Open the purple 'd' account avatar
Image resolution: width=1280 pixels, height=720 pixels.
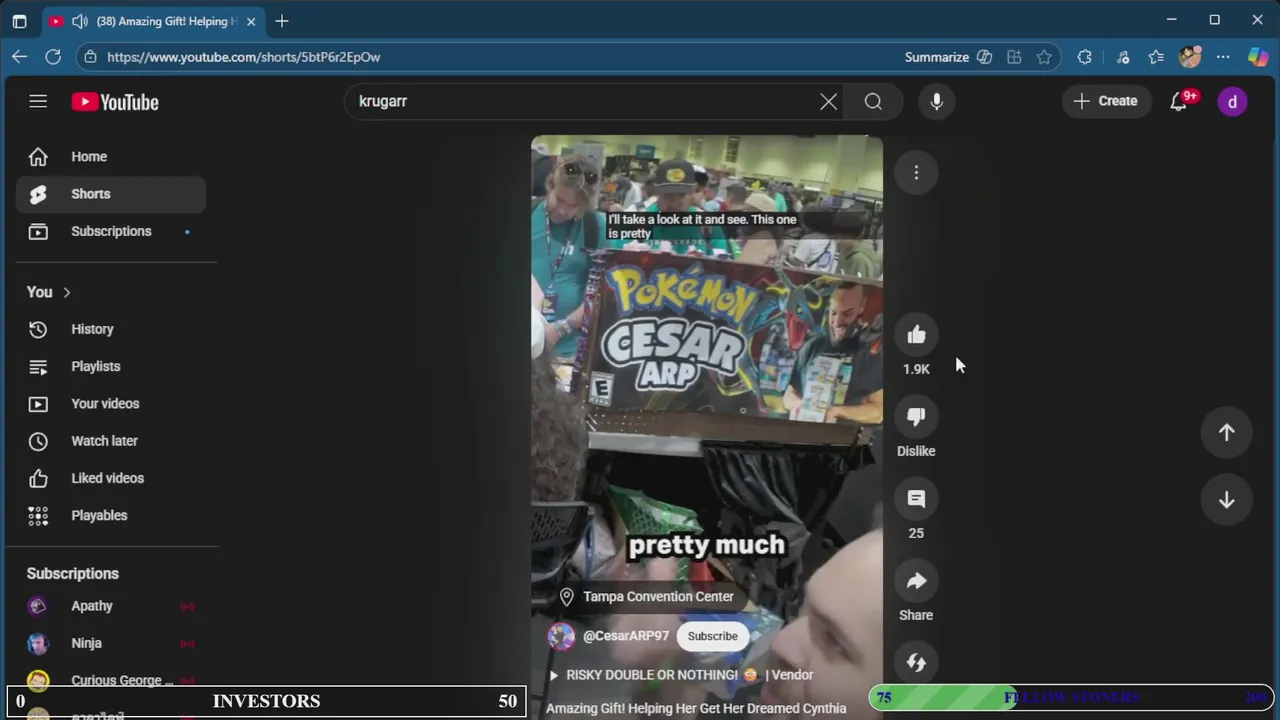point(1232,101)
